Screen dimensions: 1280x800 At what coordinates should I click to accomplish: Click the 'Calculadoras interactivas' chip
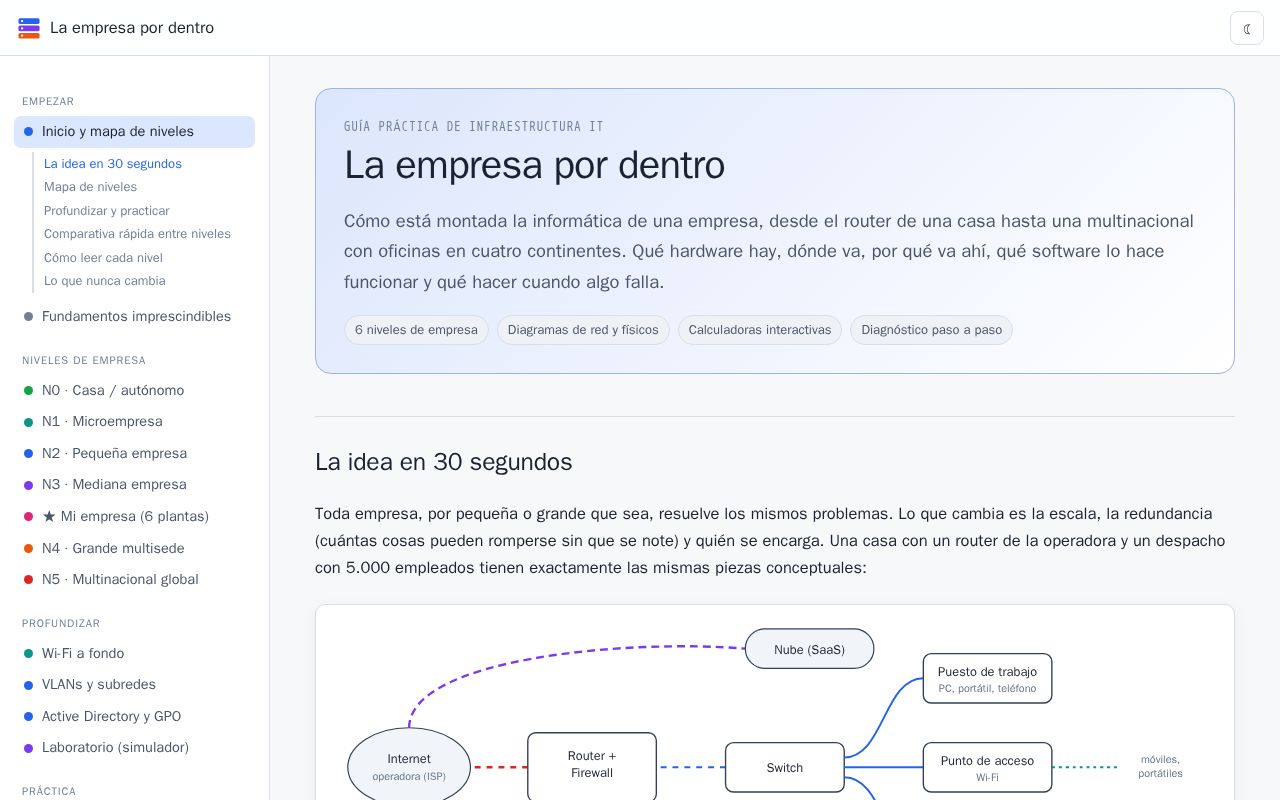[760, 330]
